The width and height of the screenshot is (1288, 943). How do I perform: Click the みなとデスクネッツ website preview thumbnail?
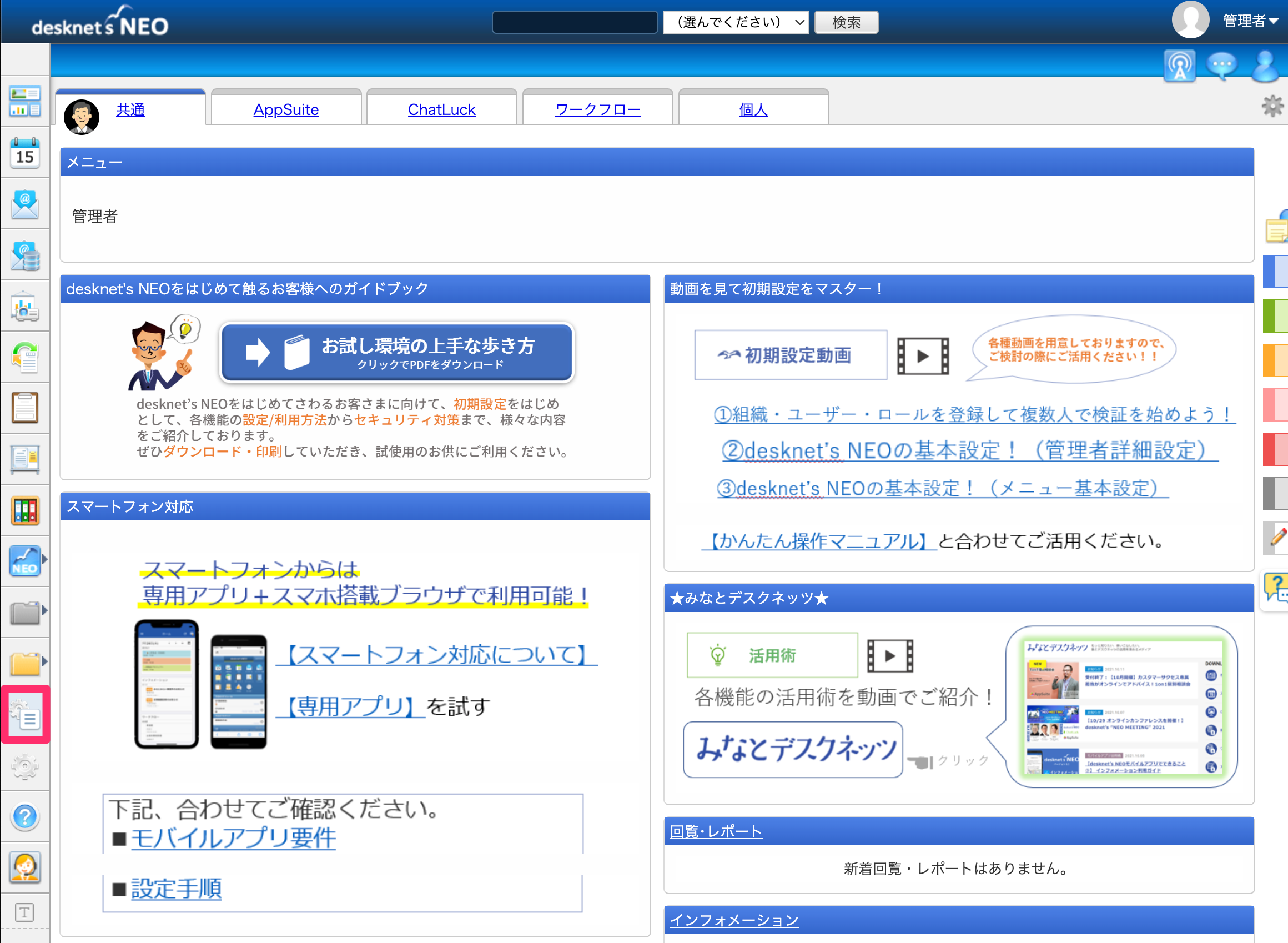1122,706
